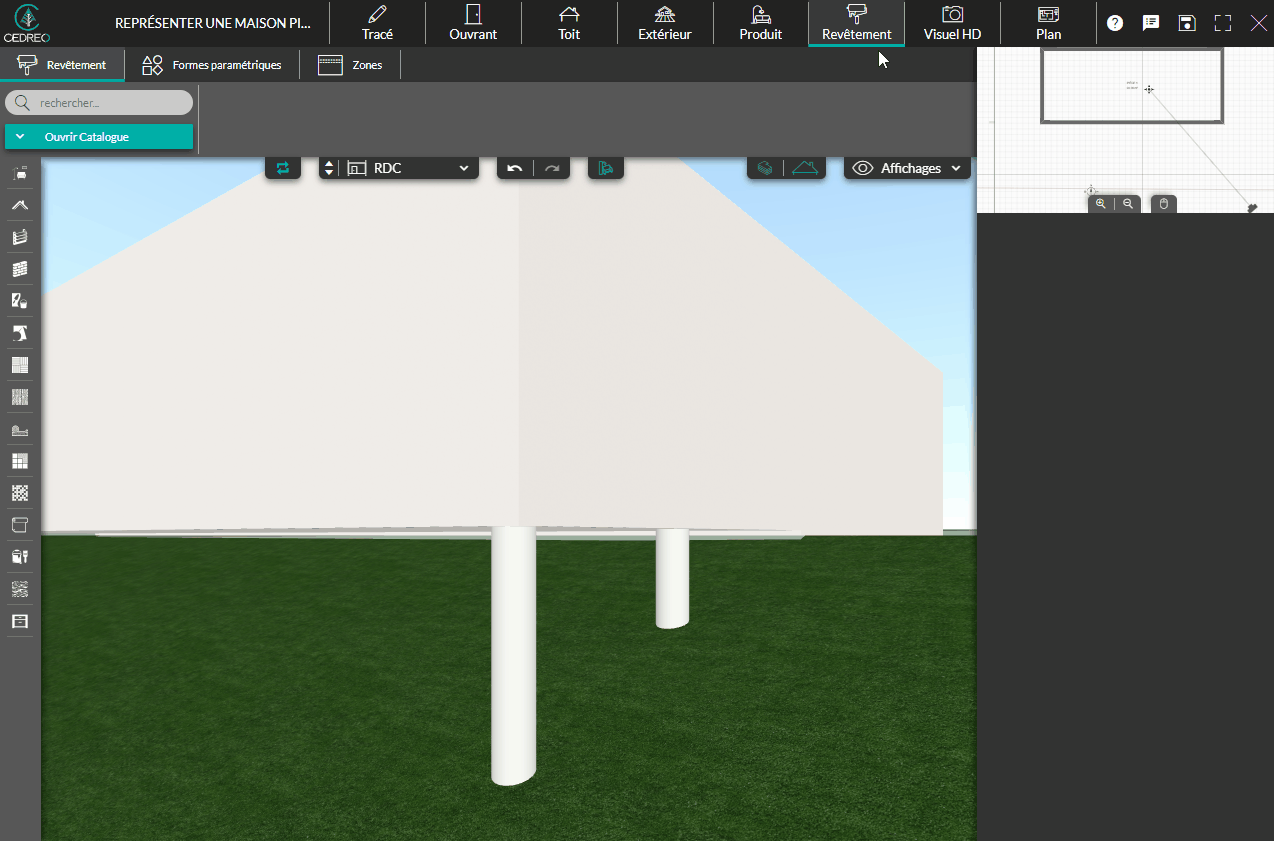Open the Plan tab
Image resolution: width=1274 pixels, height=841 pixels.
coord(1048,23)
